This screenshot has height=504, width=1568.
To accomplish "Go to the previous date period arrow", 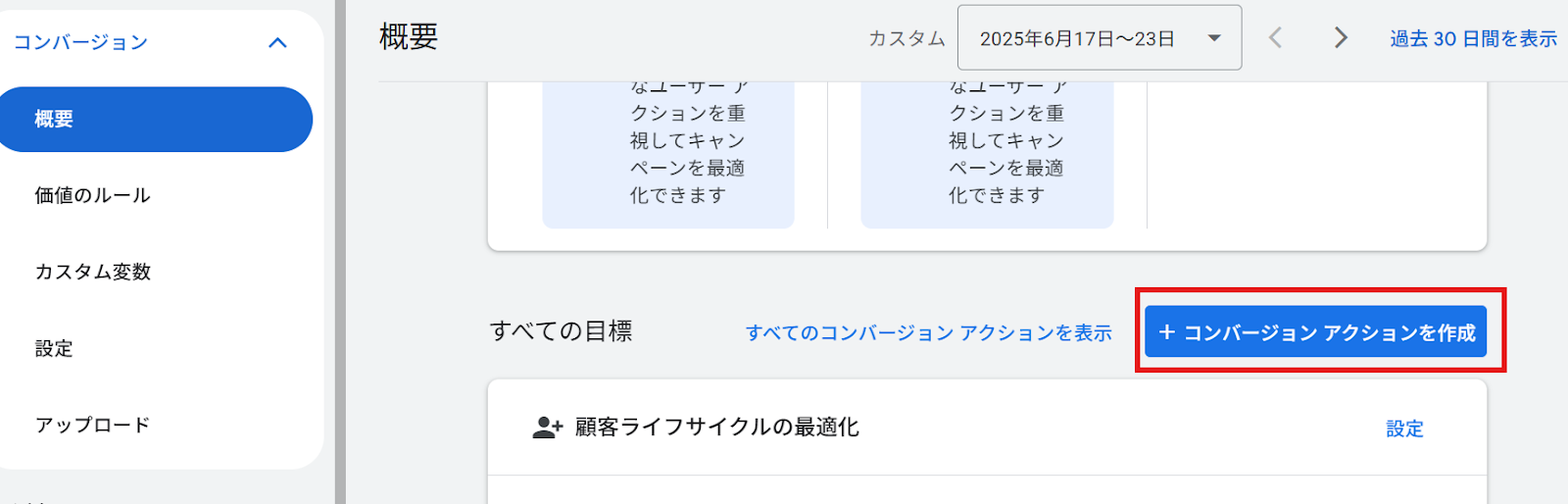I will click(1275, 38).
